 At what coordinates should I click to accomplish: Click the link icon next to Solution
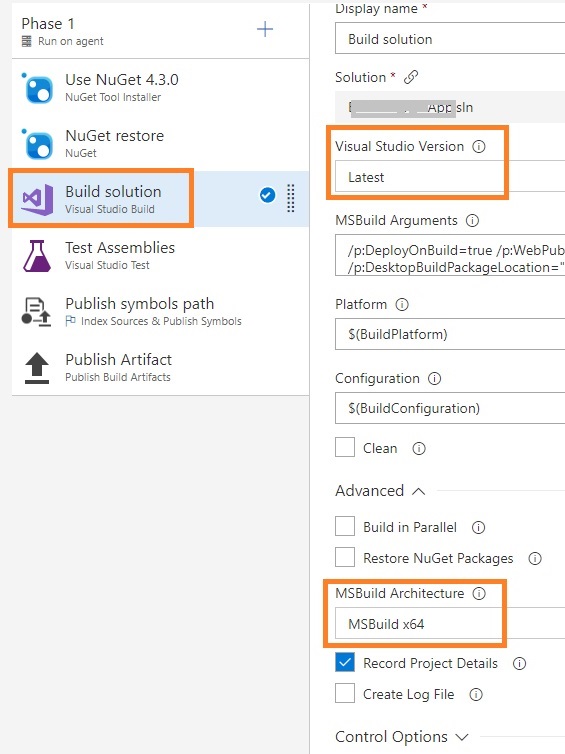coord(411,77)
